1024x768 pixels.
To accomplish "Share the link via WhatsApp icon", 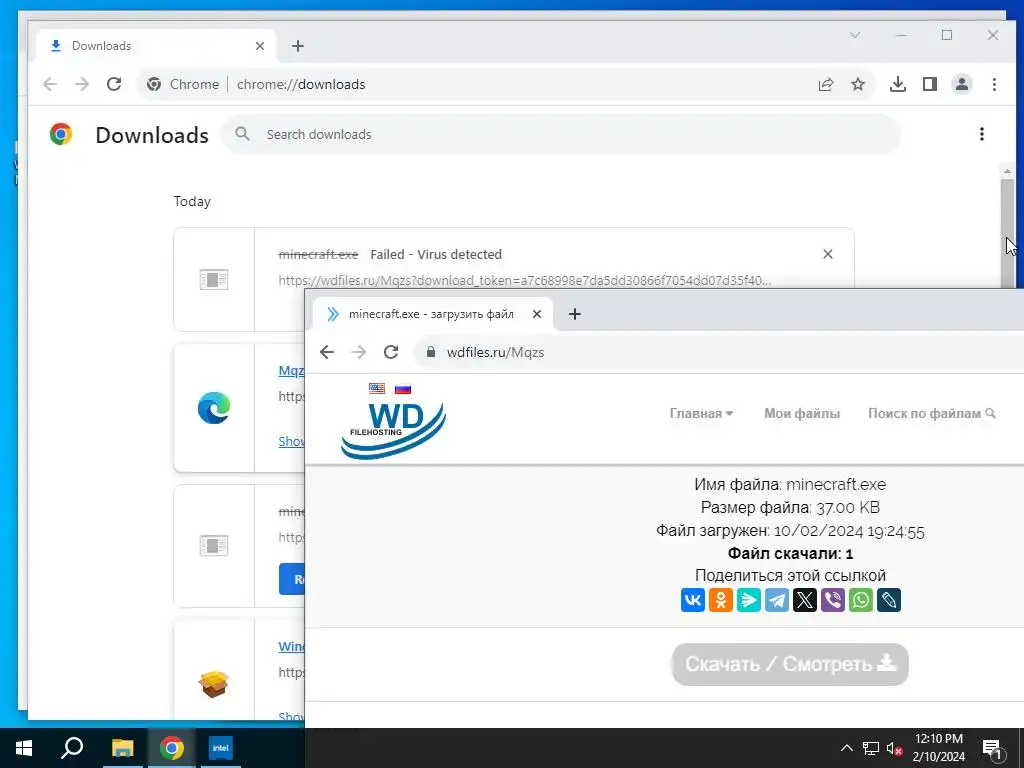I will tap(861, 600).
